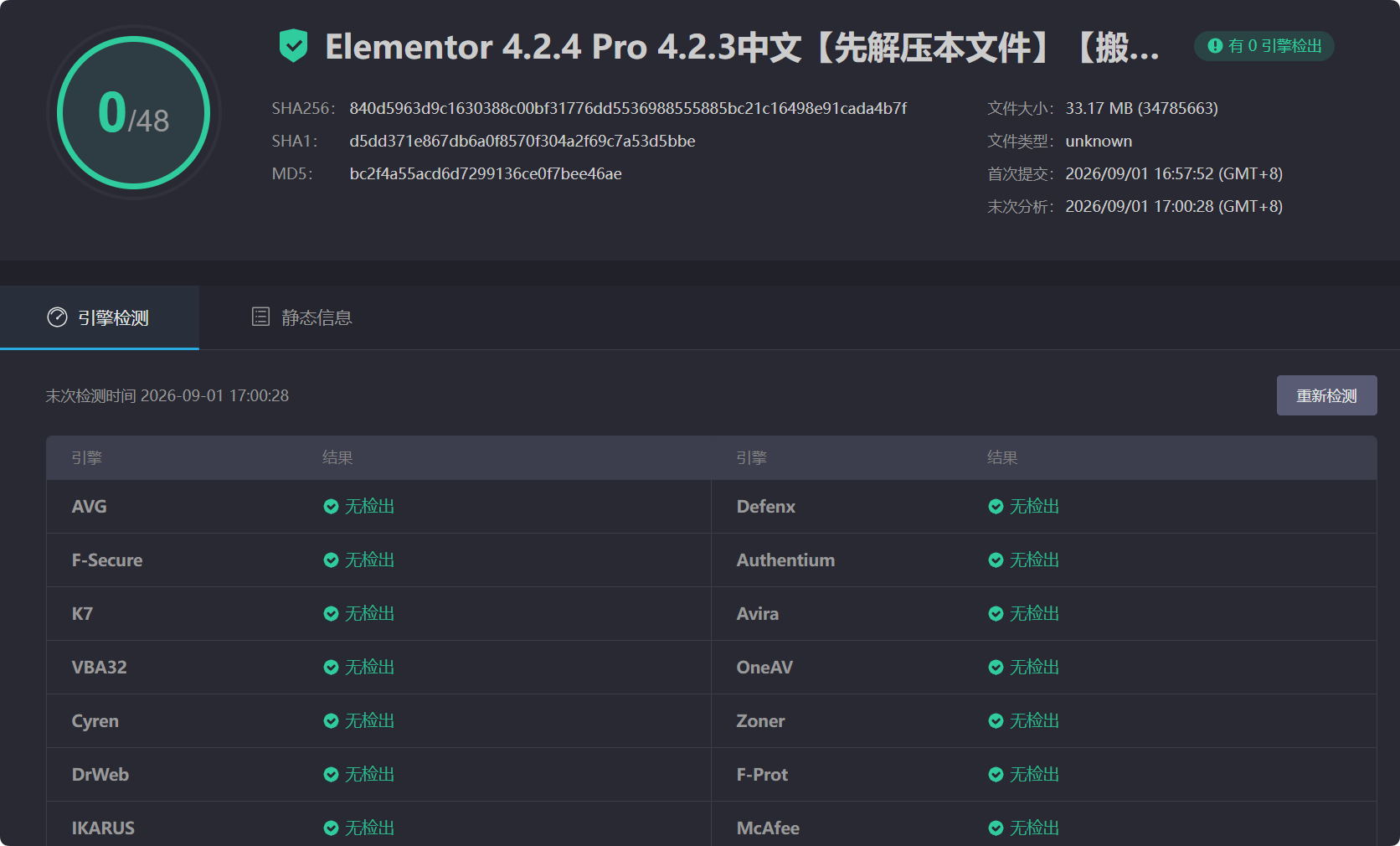Click the green check icon in the AVG row

331,507
